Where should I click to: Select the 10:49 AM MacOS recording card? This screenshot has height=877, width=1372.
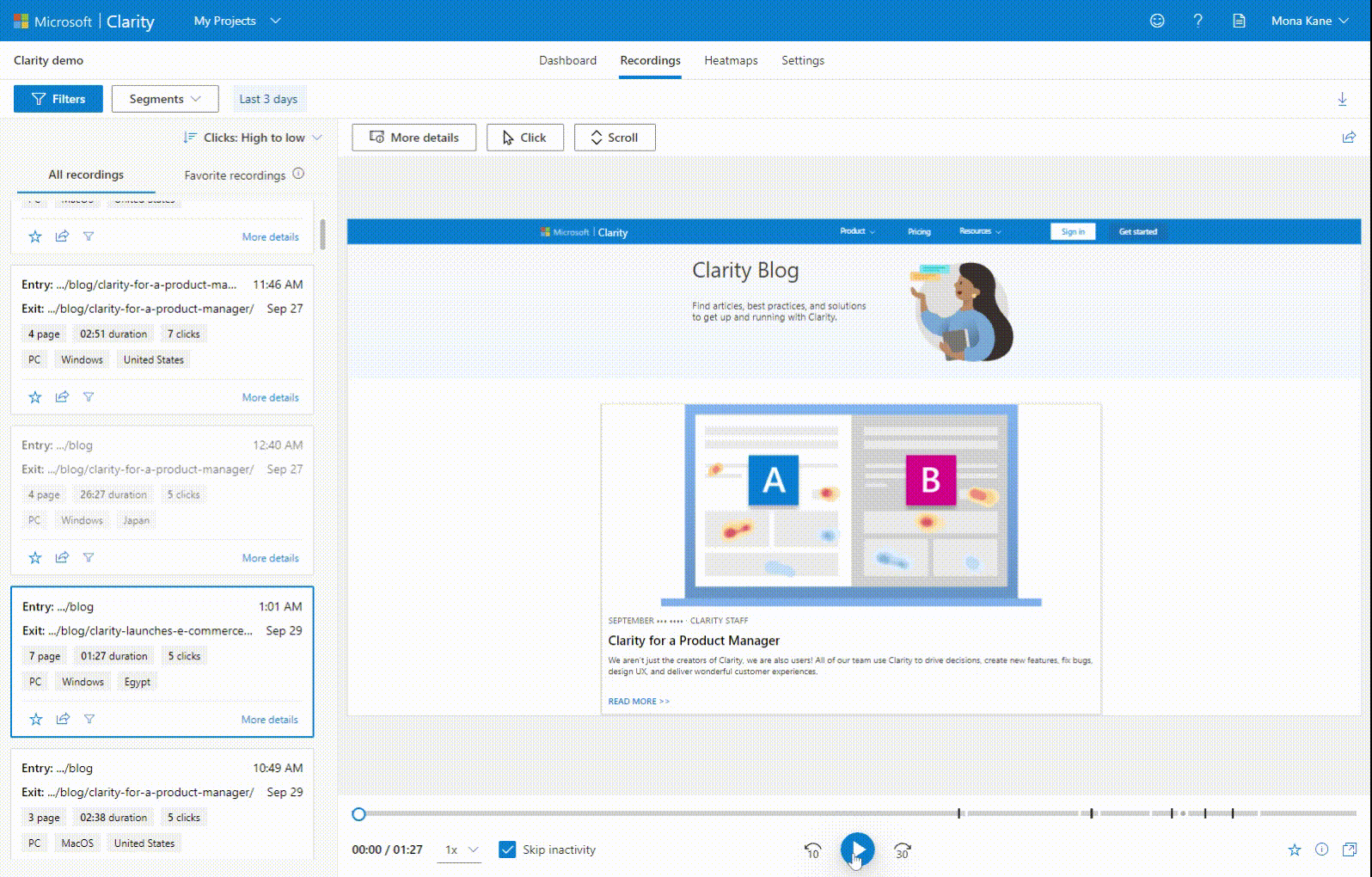coord(162,805)
